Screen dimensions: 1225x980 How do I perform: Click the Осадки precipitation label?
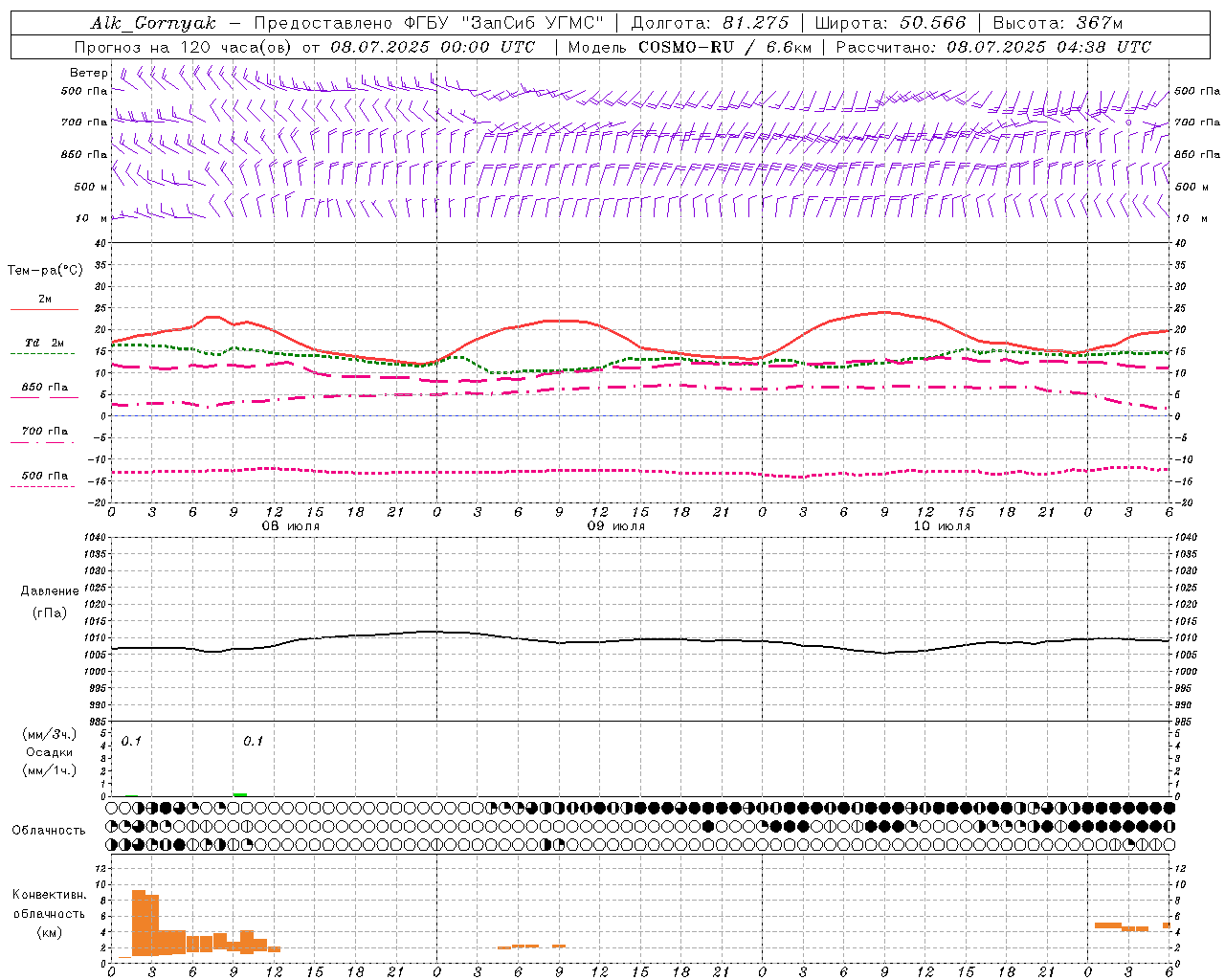(x=51, y=752)
